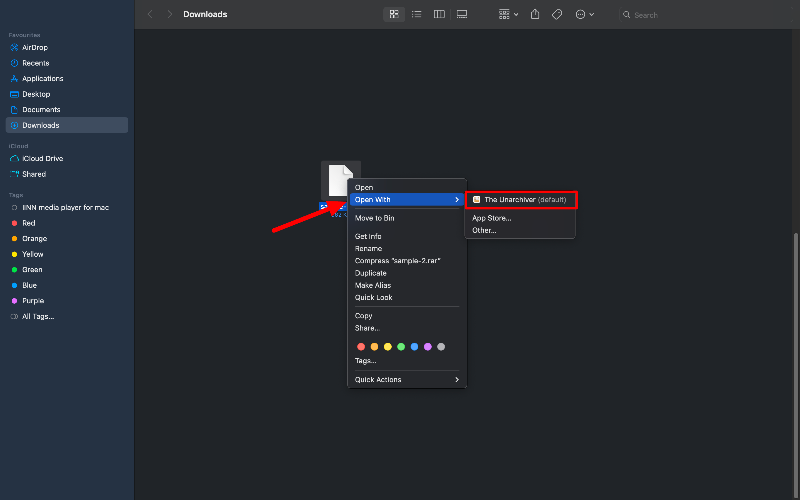Switch to column view
This screenshot has width=800, height=500.
[439, 14]
